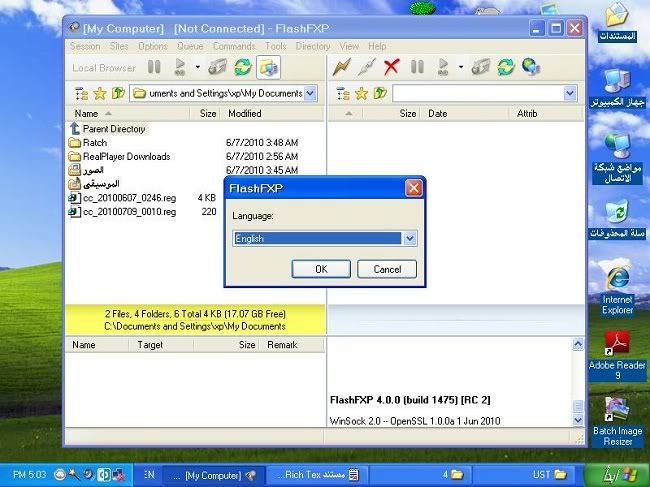
Task: Select file cc_20100607_0246.reg
Action: 122,198
